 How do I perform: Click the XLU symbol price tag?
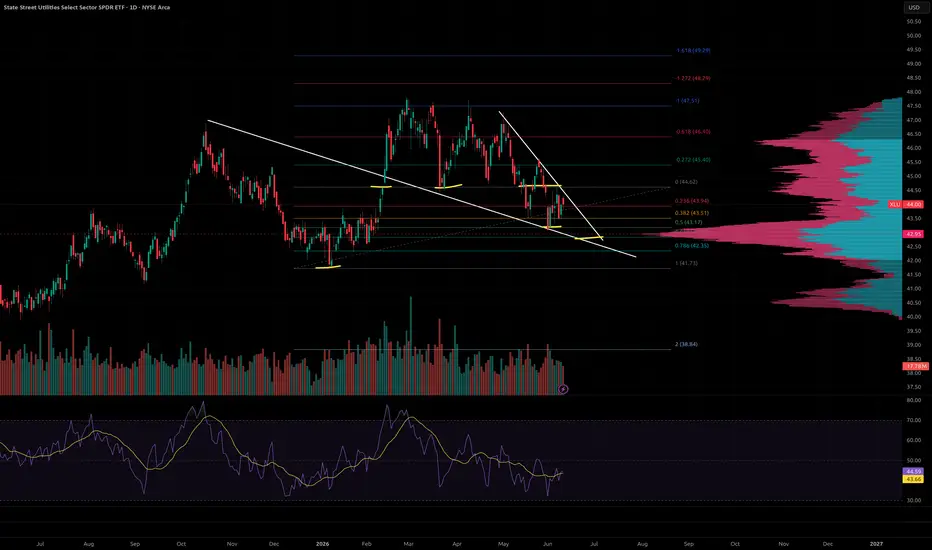pos(895,204)
